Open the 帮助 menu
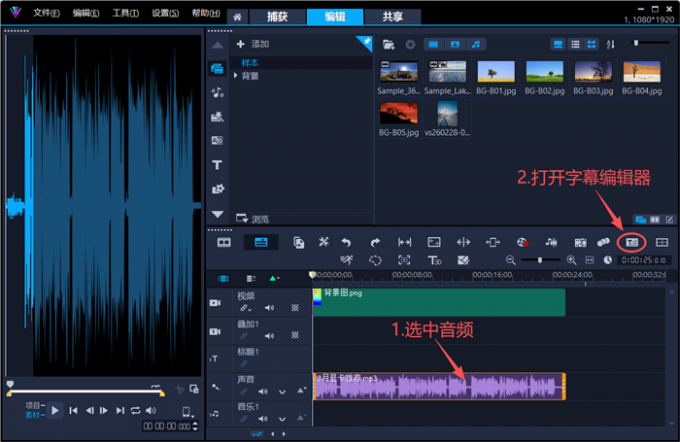 coord(206,13)
